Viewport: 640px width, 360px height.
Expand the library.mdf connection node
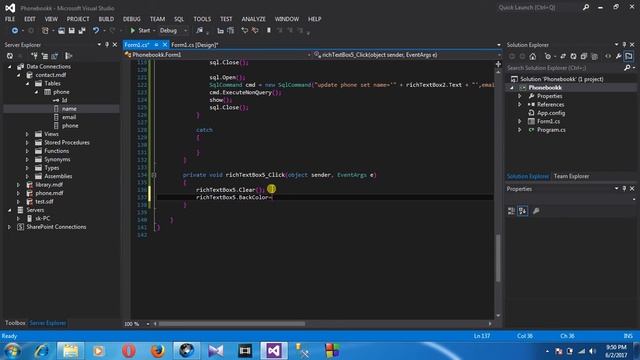(18, 184)
